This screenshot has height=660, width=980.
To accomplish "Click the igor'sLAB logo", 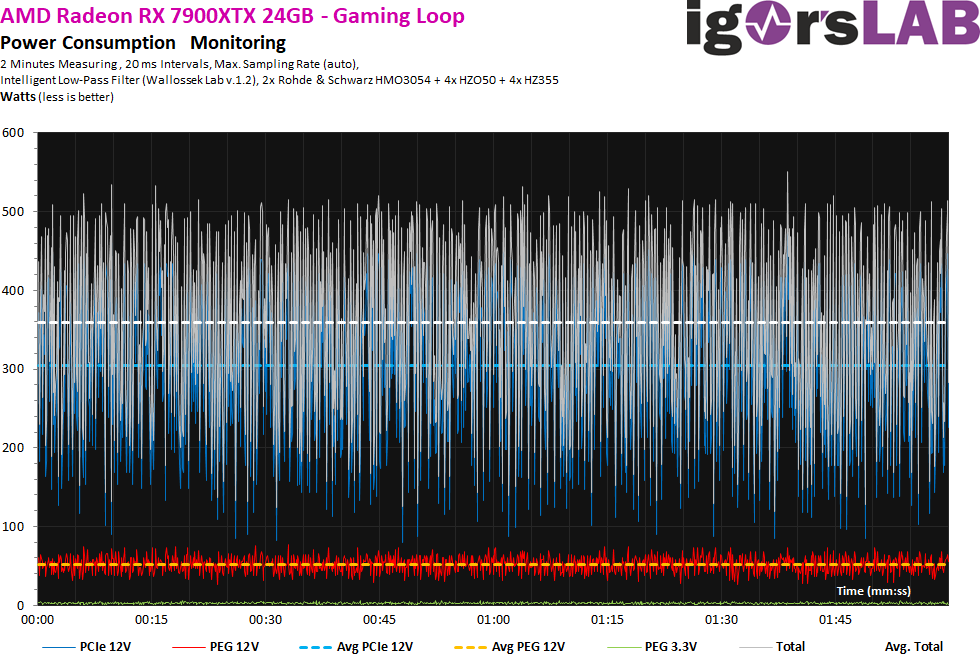I will coord(832,26).
